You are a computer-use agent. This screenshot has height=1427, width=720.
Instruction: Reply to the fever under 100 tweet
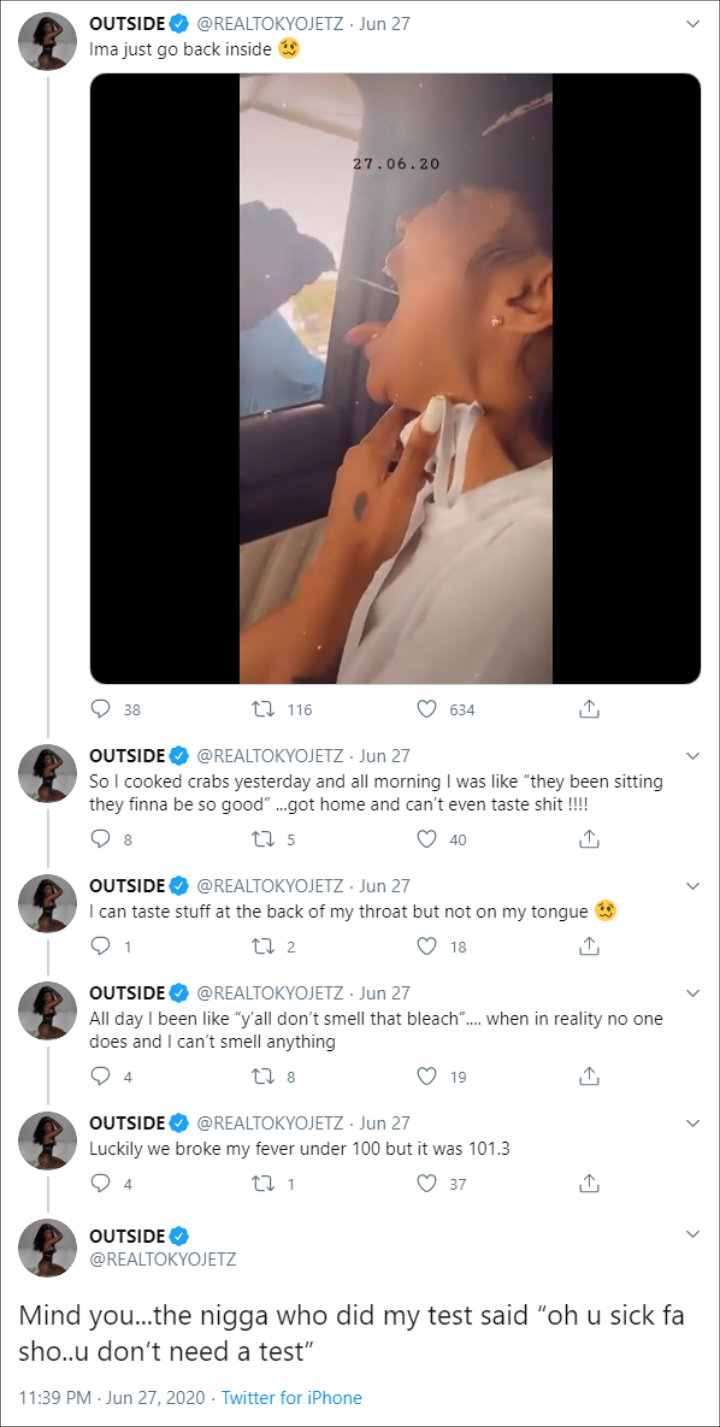click(x=100, y=1183)
